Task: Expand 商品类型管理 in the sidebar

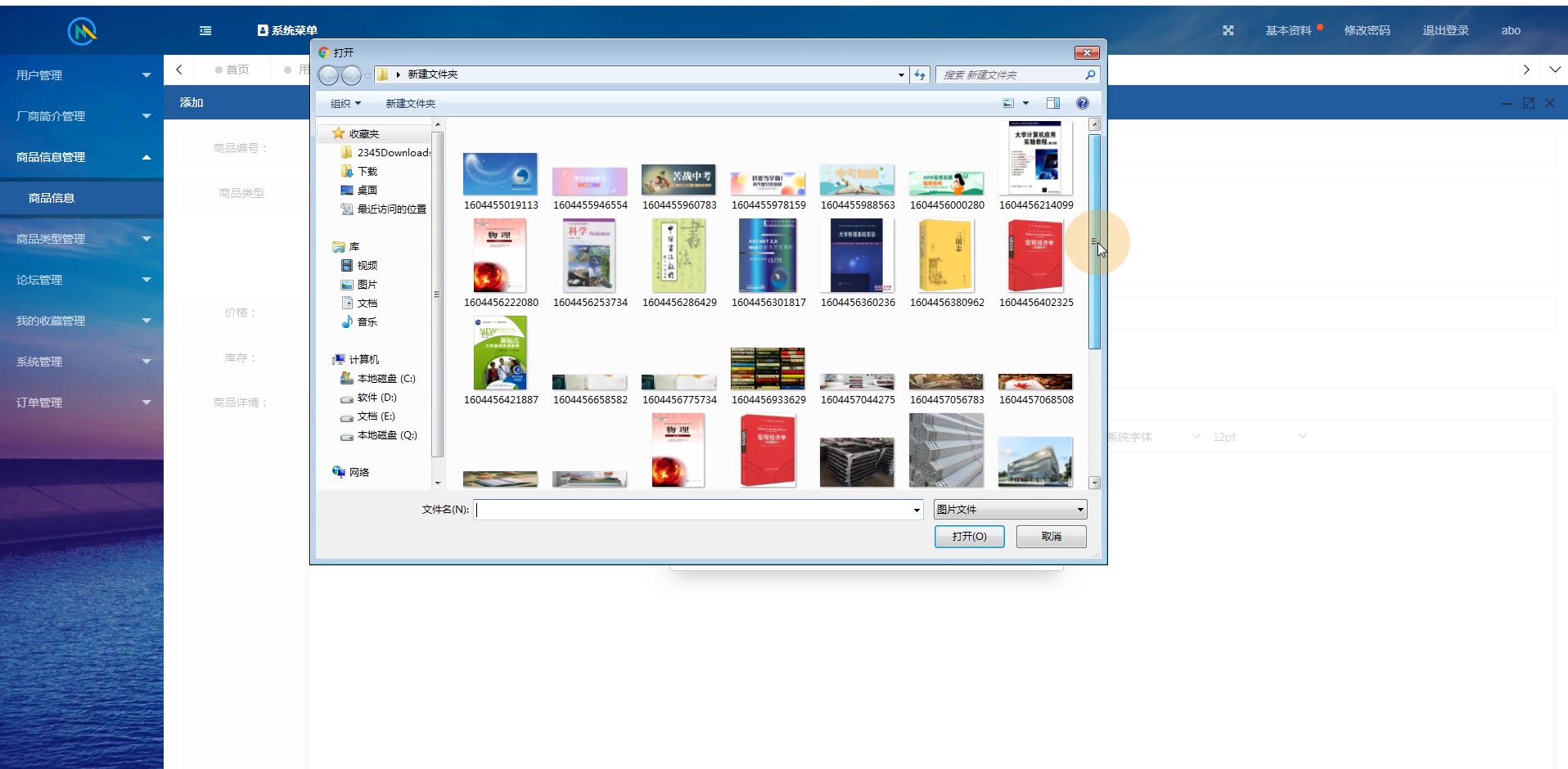Action: click(82, 239)
